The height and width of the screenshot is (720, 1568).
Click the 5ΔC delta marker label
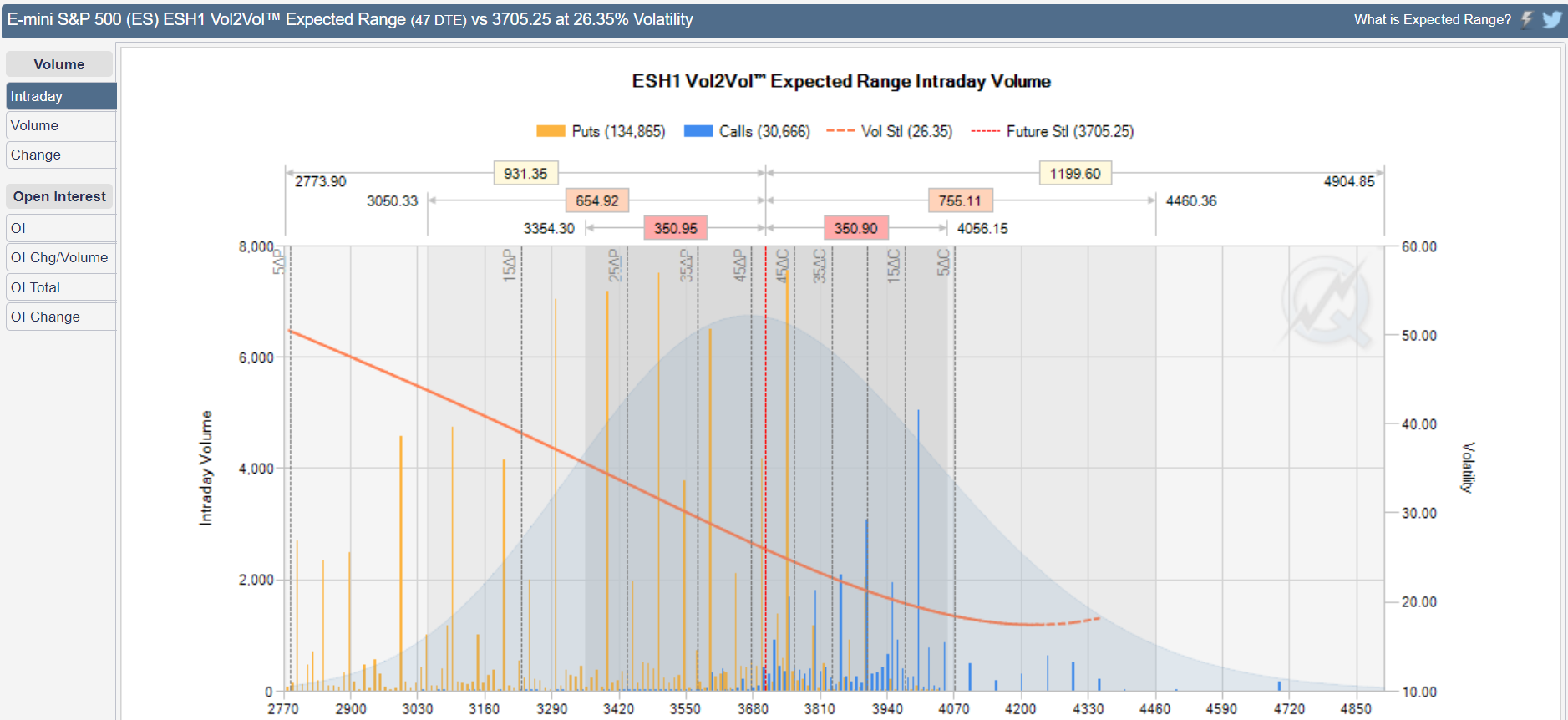tap(943, 261)
